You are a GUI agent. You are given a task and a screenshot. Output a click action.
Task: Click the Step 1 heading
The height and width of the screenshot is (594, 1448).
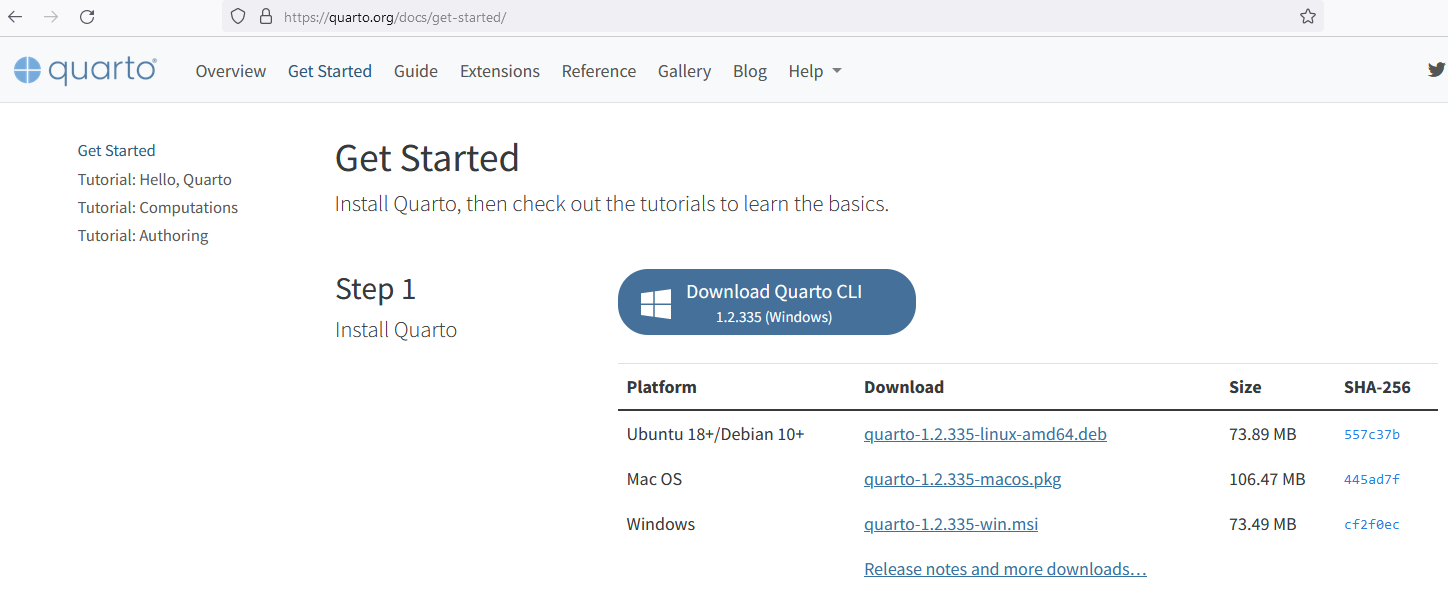pos(375,289)
